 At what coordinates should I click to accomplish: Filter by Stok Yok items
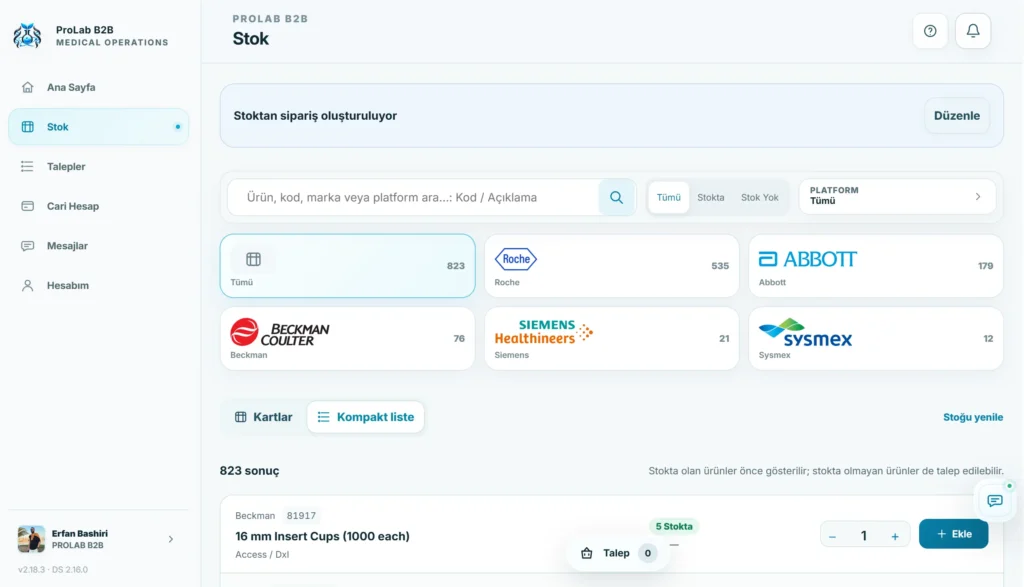pyautogui.click(x=760, y=197)
